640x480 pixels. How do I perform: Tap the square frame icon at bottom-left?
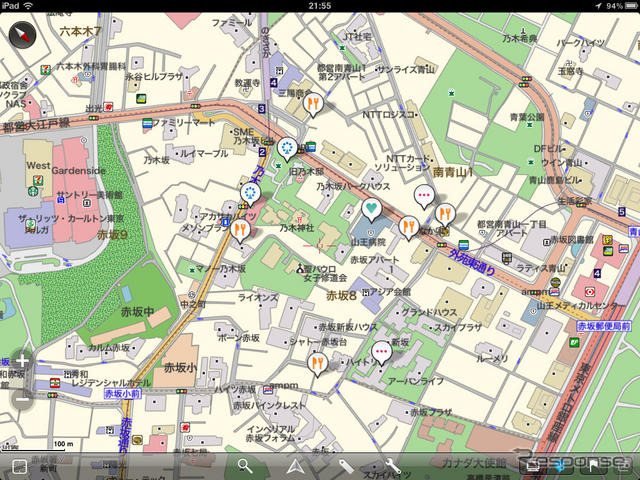pos(18,467)
